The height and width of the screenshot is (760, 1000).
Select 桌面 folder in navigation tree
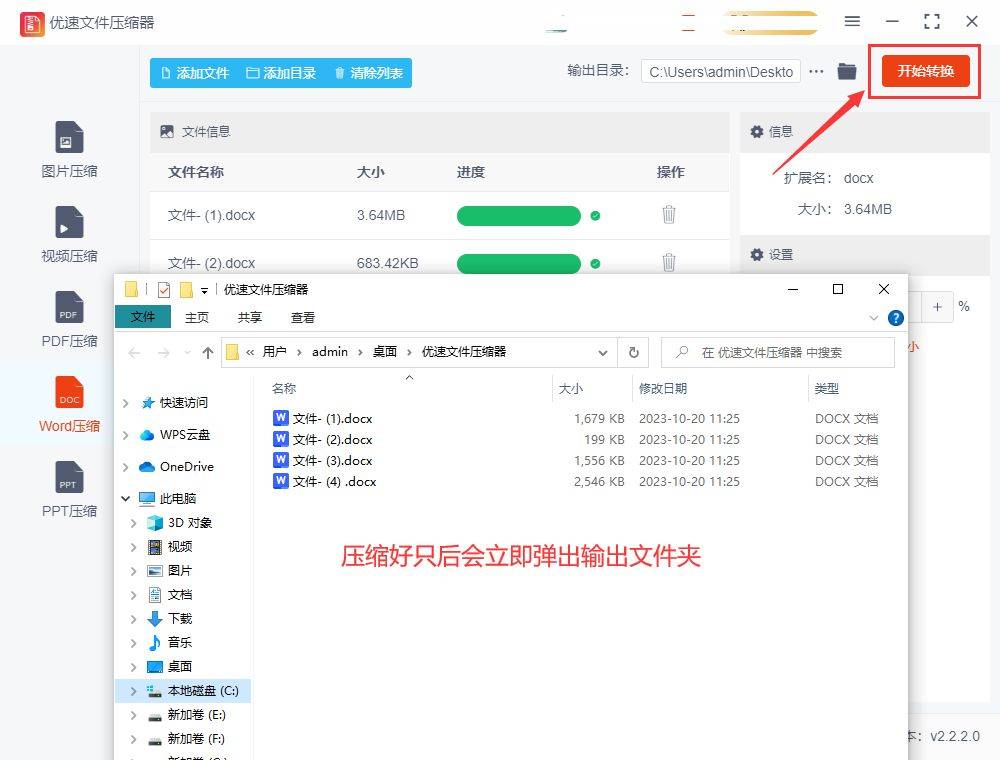coord(179,666)
